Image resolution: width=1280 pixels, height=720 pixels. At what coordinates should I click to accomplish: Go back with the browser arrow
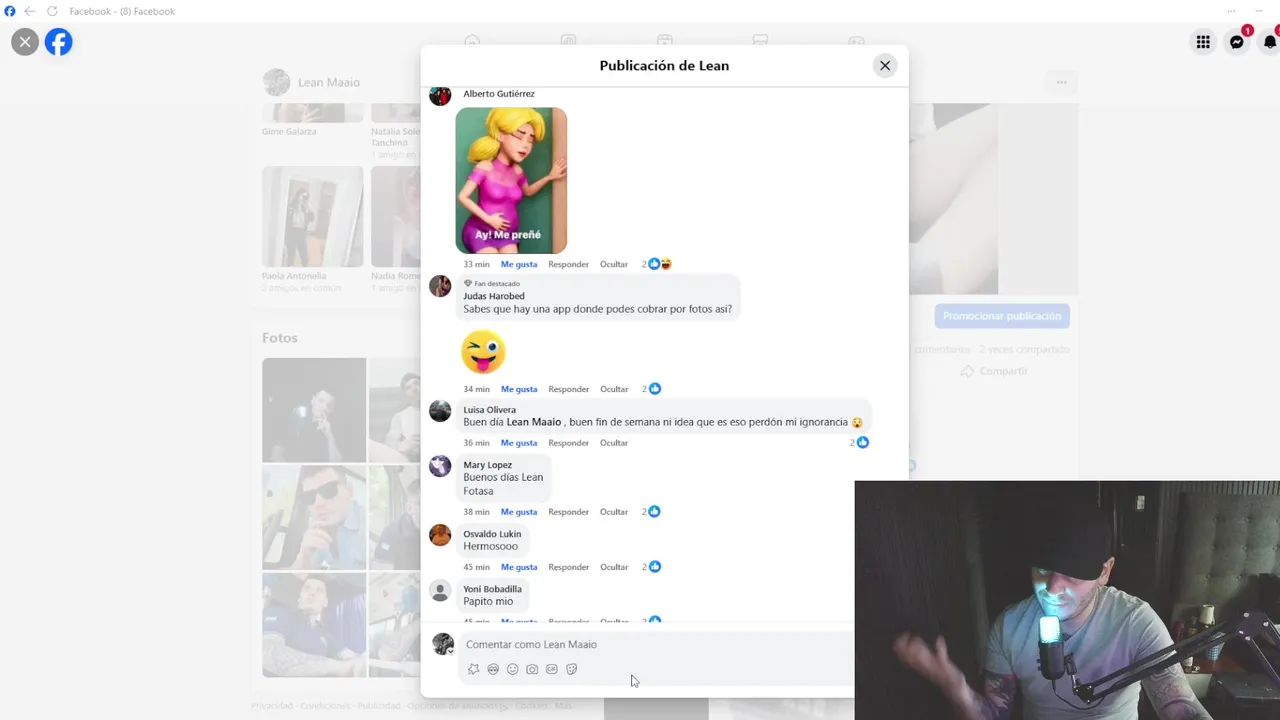click(30, 11)
